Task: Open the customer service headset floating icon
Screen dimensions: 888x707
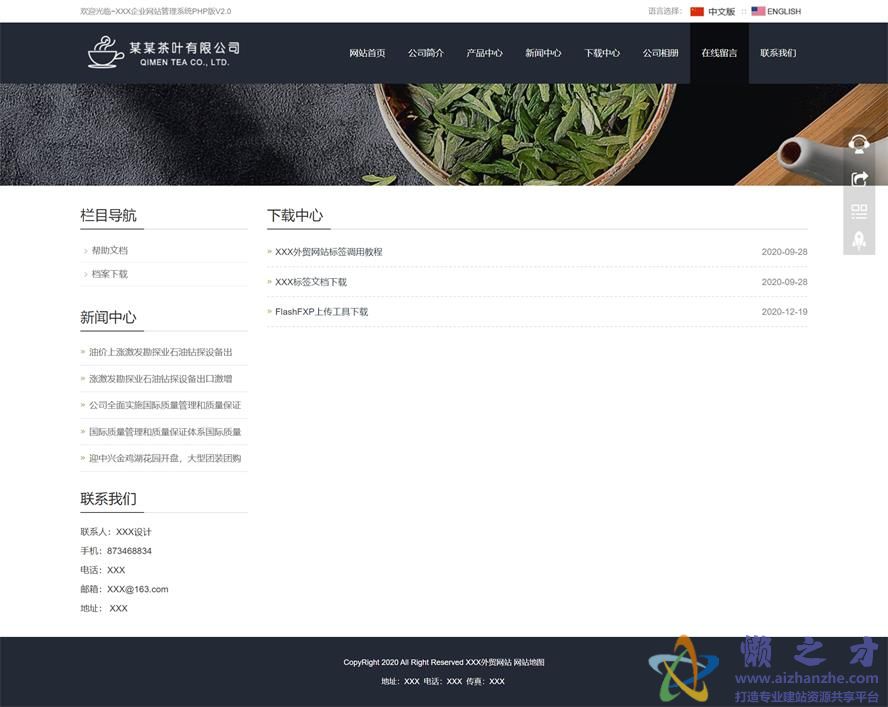Action: pos(859,144)
